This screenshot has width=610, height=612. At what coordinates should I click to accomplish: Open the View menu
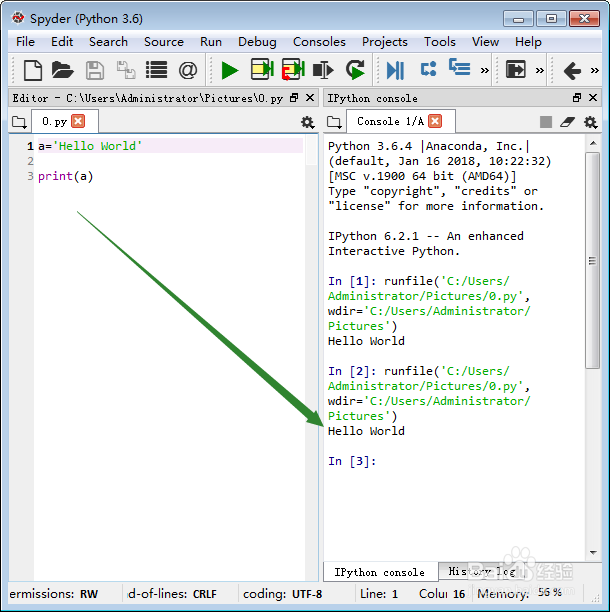click(485, 42)
